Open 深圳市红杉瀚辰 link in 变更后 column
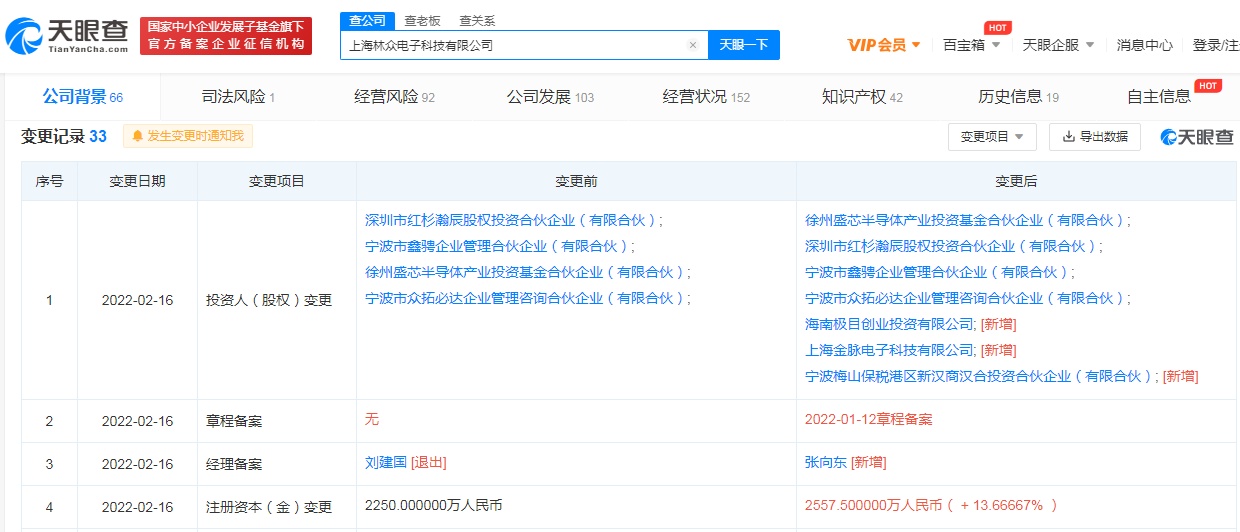This screenshot has width=1240, height=532. click(x=952, y=246)
